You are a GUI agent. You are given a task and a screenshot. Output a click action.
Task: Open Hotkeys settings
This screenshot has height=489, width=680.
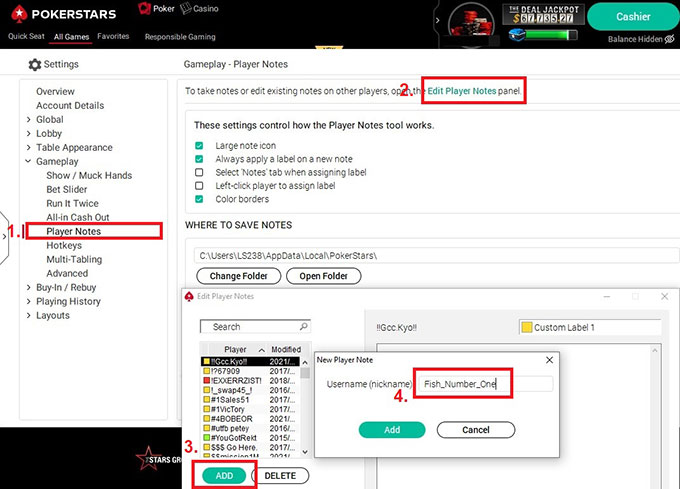64,245
